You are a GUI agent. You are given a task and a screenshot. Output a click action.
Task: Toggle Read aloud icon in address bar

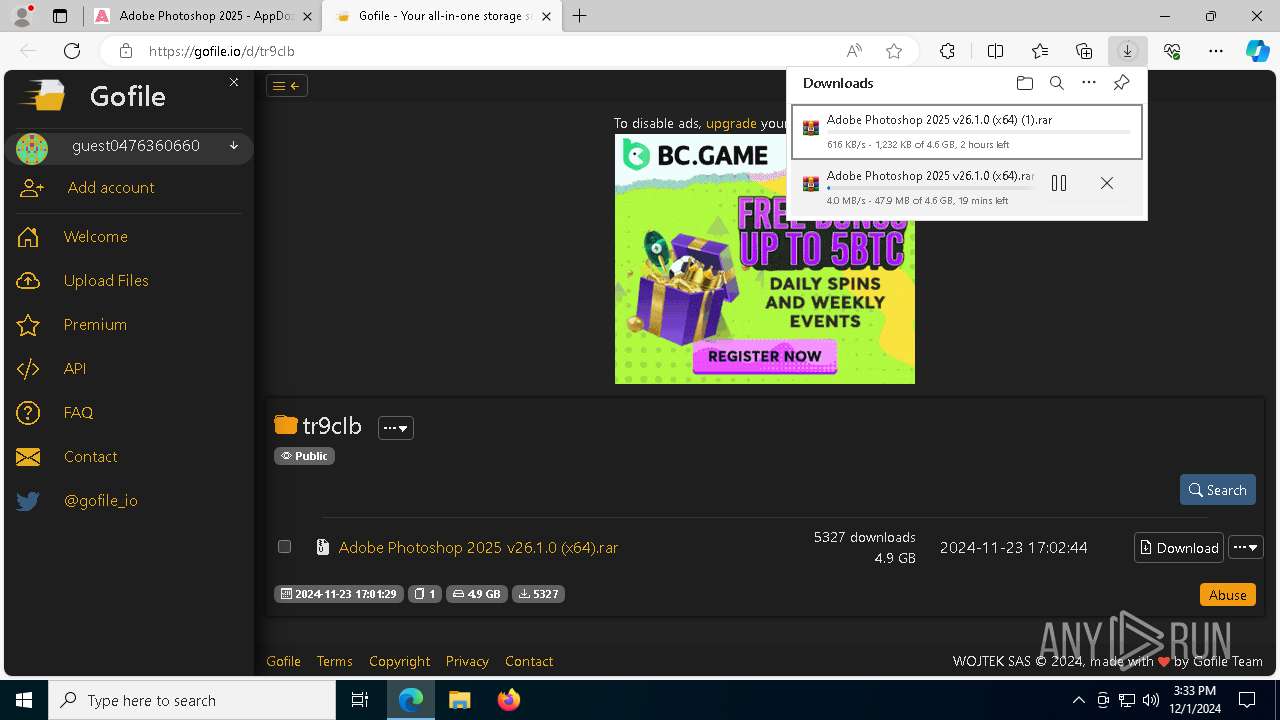click(854, 51)
